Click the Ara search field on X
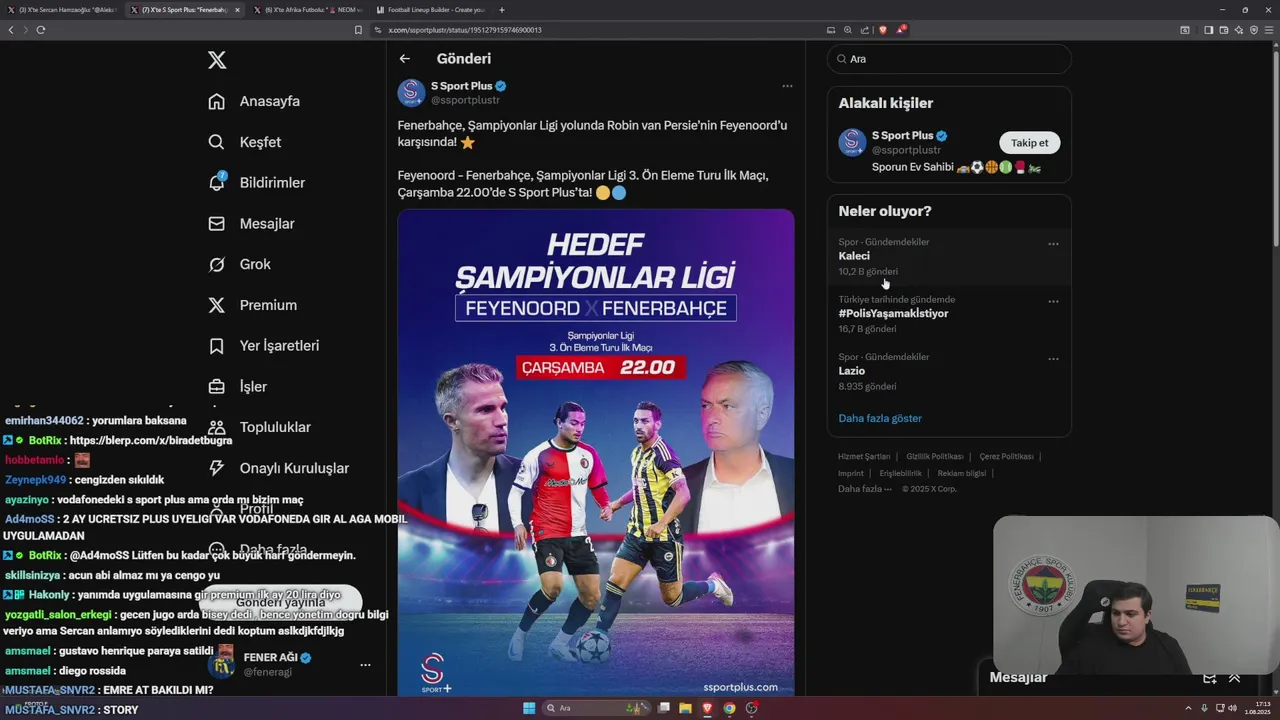1280x720 pixels. (x=949, y=59)
